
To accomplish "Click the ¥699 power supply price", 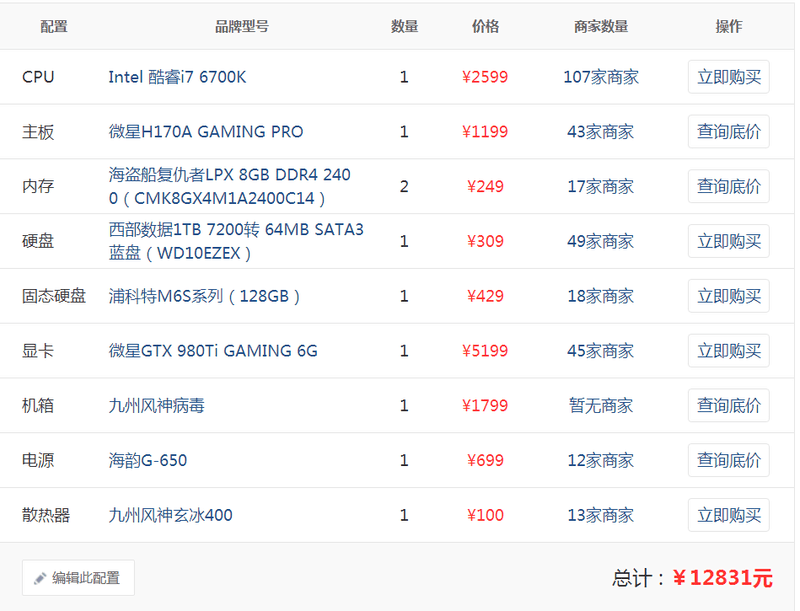I will click(485, 461).
